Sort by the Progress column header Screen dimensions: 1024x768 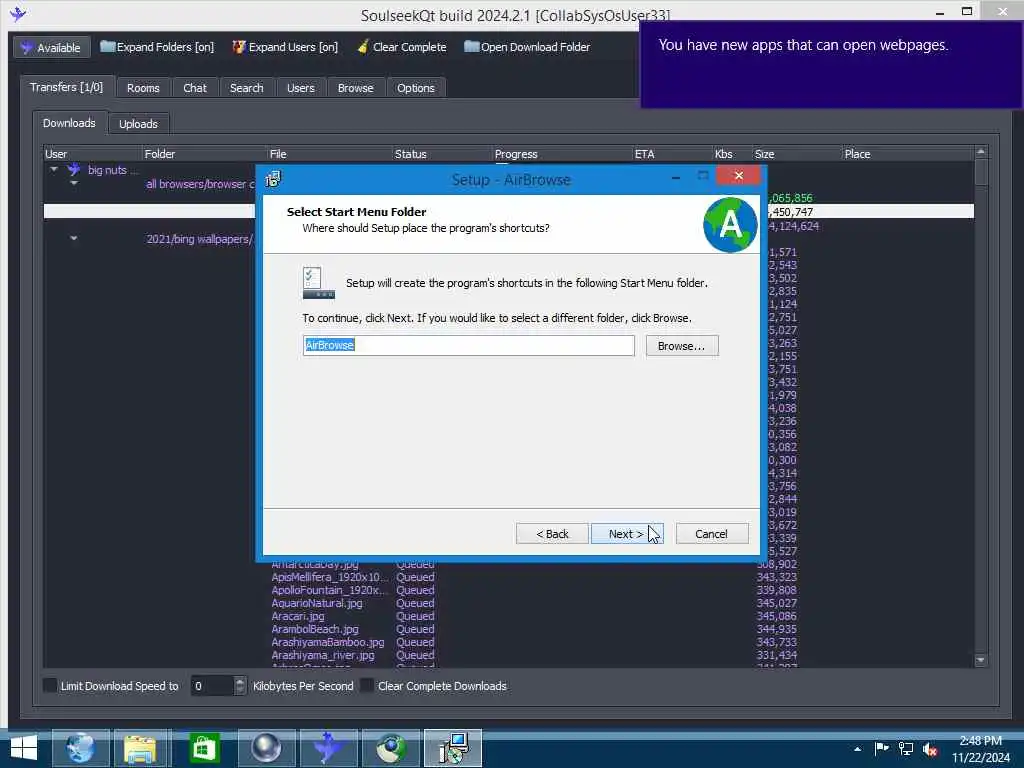click(562, 154)
